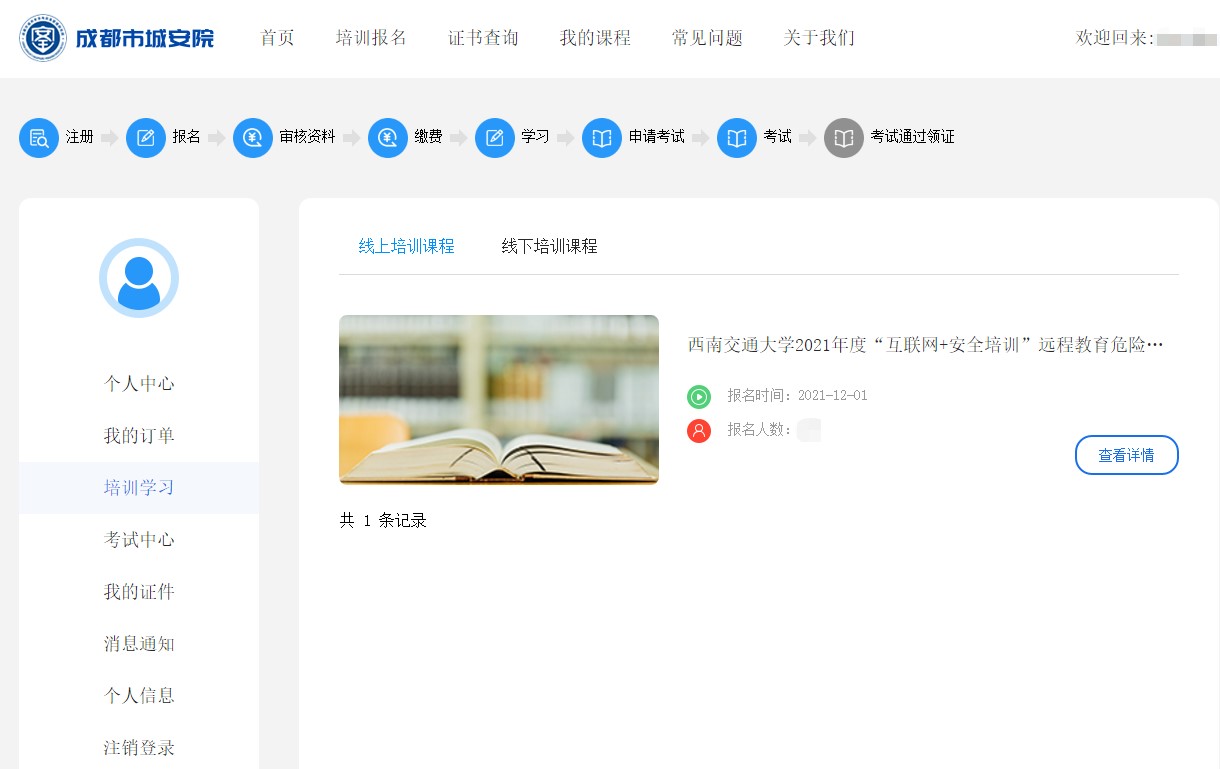Screen dimensions: 1220x769
Task: Click the 学习 step icon
Action: [x=494, y=138]
